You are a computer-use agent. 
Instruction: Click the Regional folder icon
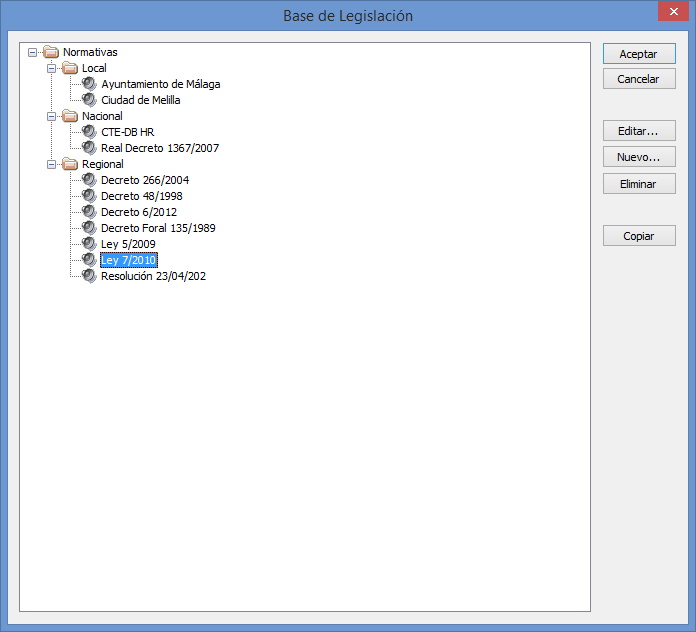click(70, 164)
